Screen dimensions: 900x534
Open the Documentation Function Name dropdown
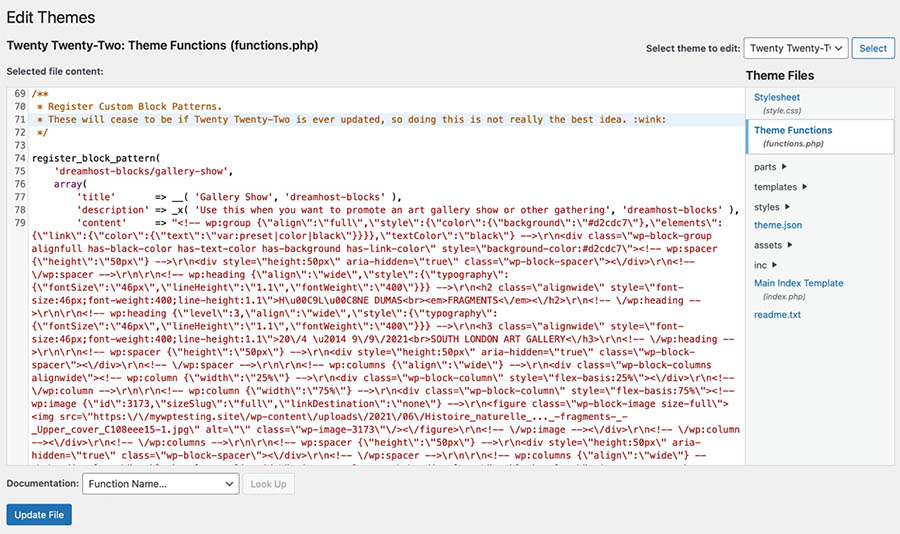coord(160,484)
